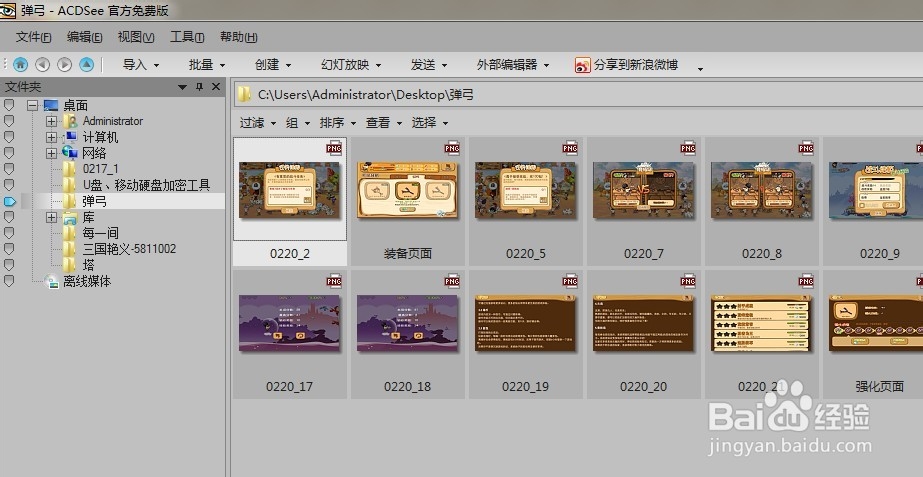Open the 创建 dropdown

[x=273, y=65]
